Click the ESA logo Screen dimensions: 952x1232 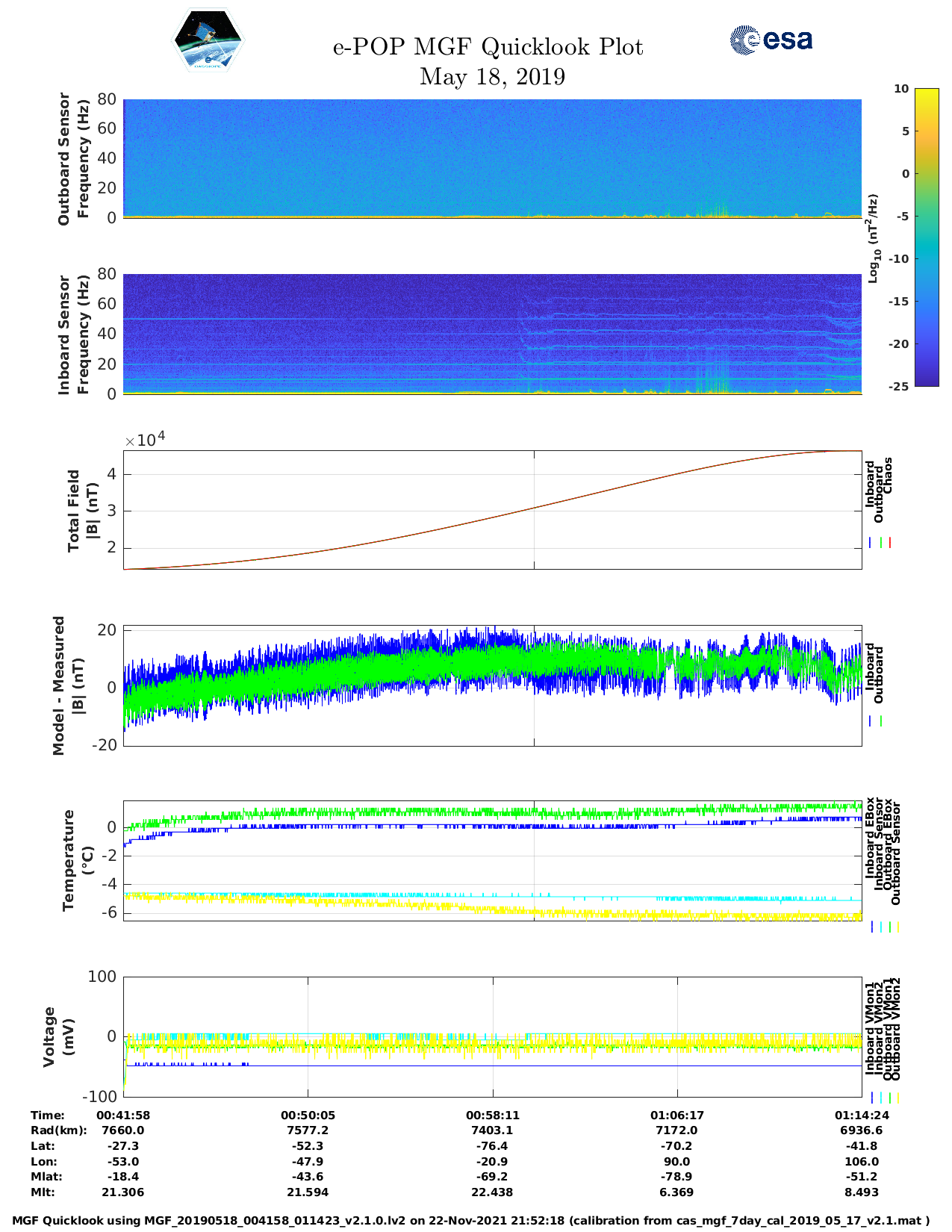[771, 40]
